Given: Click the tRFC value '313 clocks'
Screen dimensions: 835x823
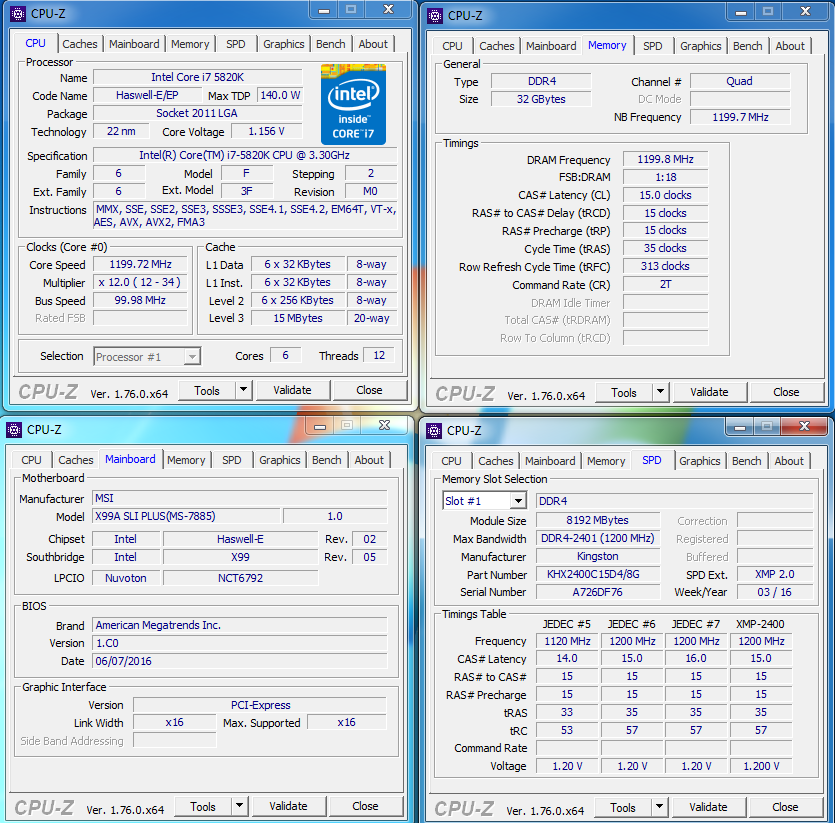Looking at the screenshot, I should pyautogui.click(x=666, y=266).
